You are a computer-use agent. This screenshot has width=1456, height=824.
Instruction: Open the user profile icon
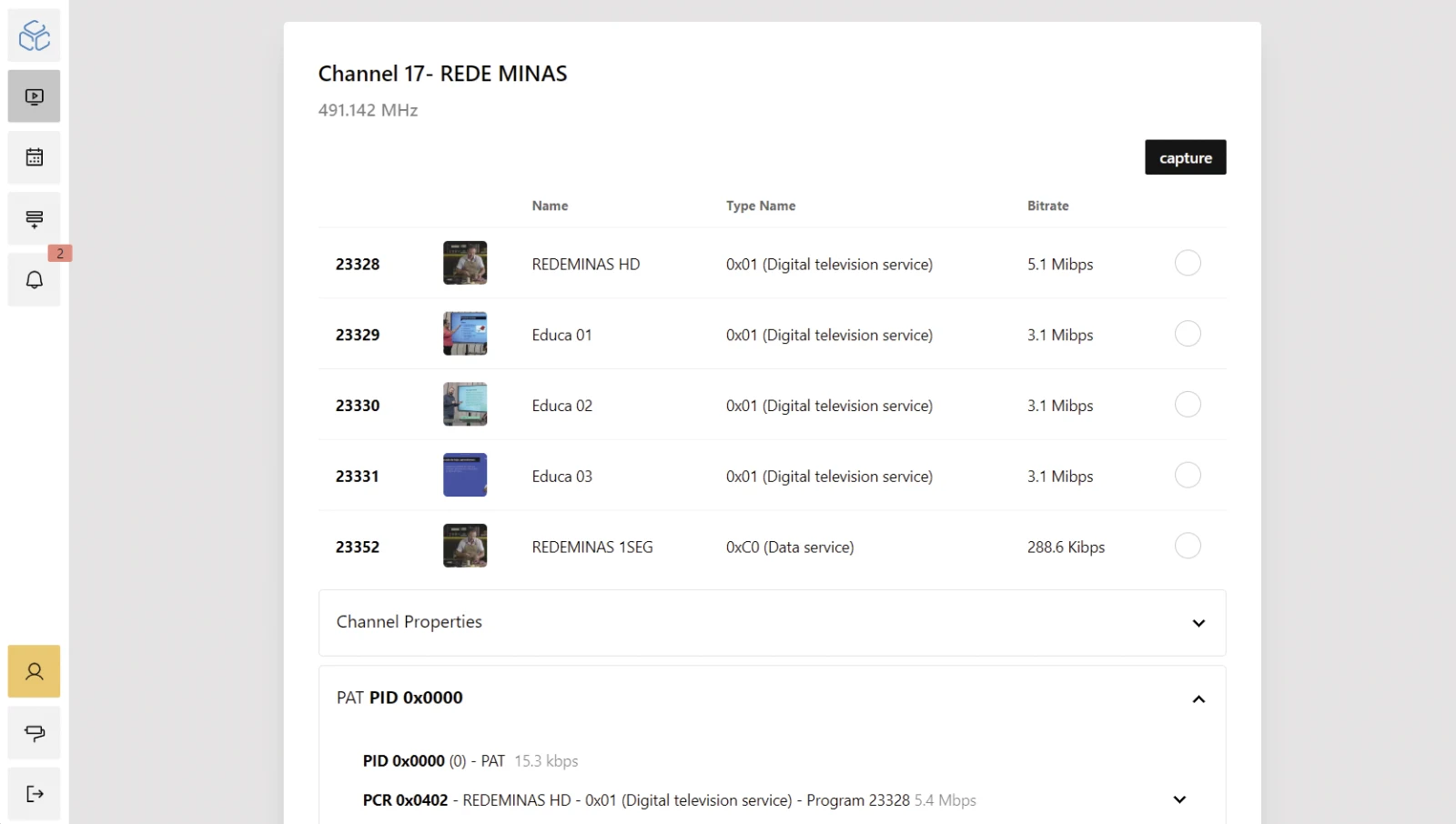pos(35,671)
